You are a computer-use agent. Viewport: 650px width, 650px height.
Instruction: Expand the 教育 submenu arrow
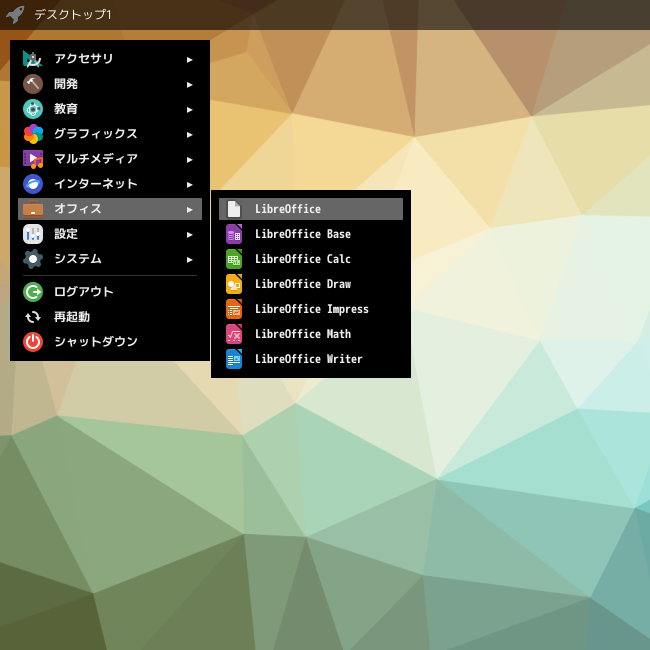(x=189, y=109)
